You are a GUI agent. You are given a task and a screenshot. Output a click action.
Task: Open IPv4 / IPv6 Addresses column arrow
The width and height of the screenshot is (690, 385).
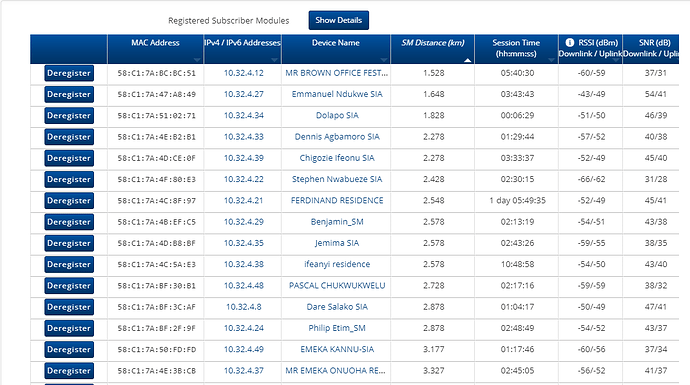pos(275,59)
